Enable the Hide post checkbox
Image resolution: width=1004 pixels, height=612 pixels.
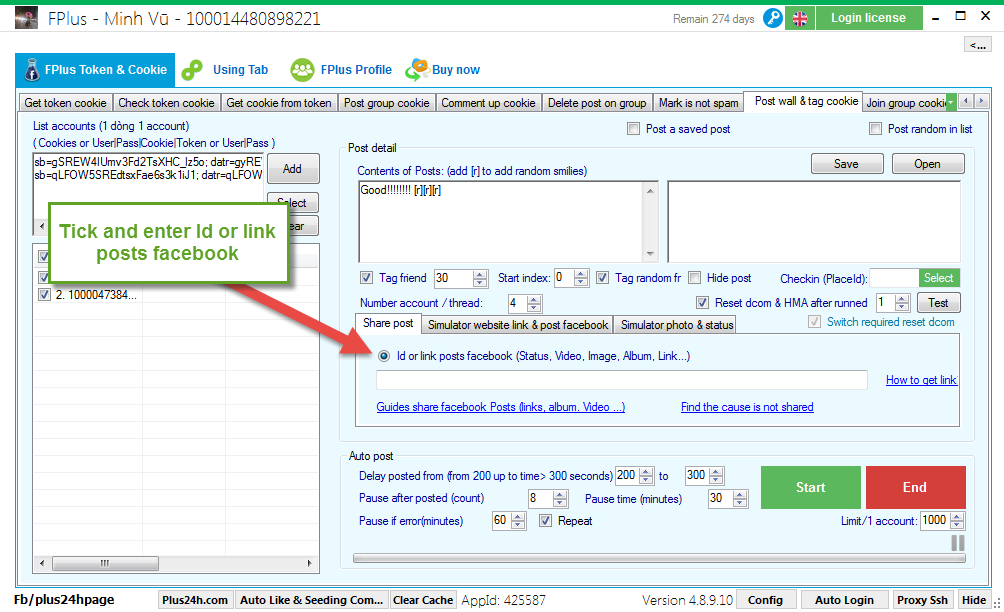click(694, 277)
